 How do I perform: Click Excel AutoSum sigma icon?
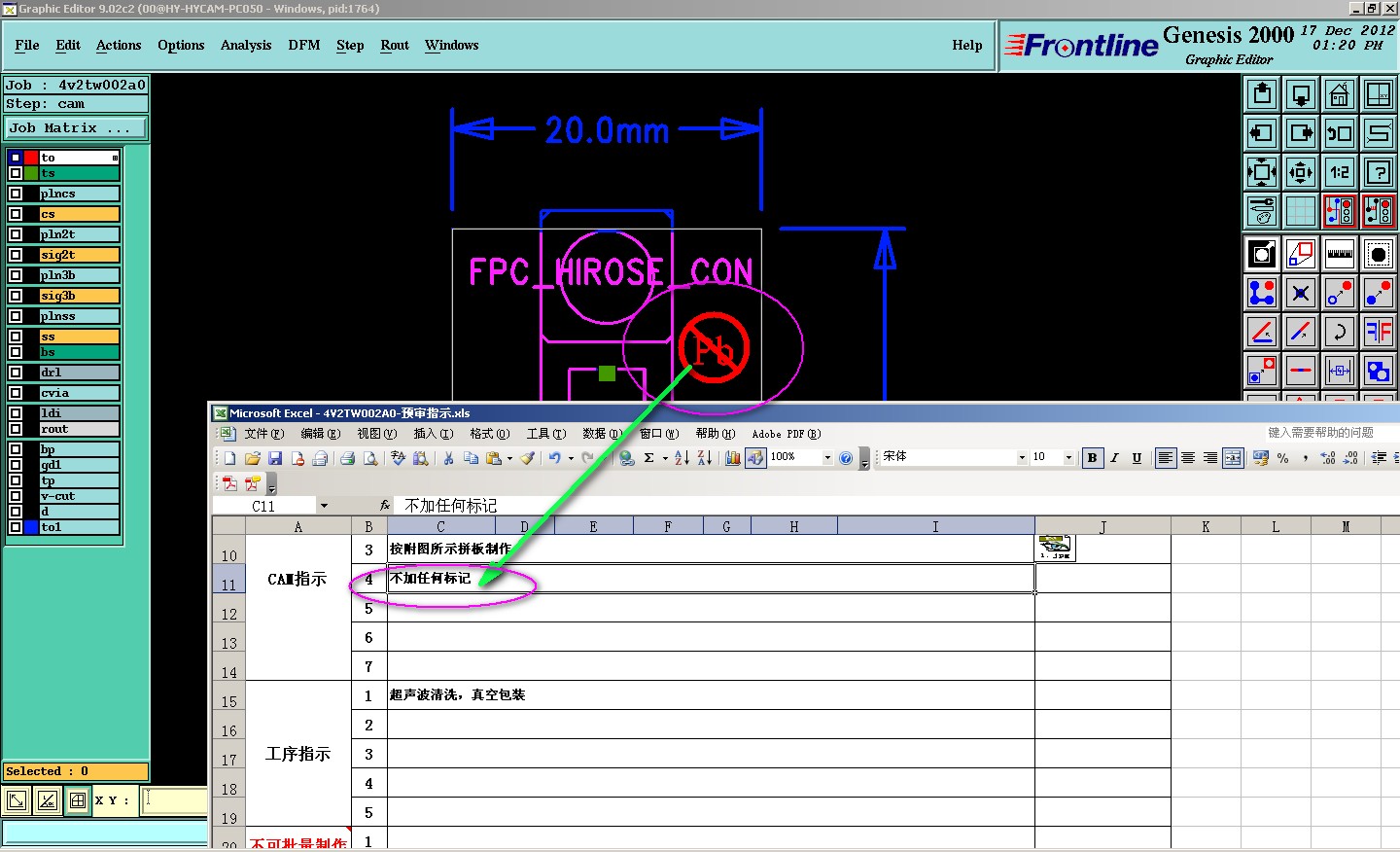click(x=648, y=457)
